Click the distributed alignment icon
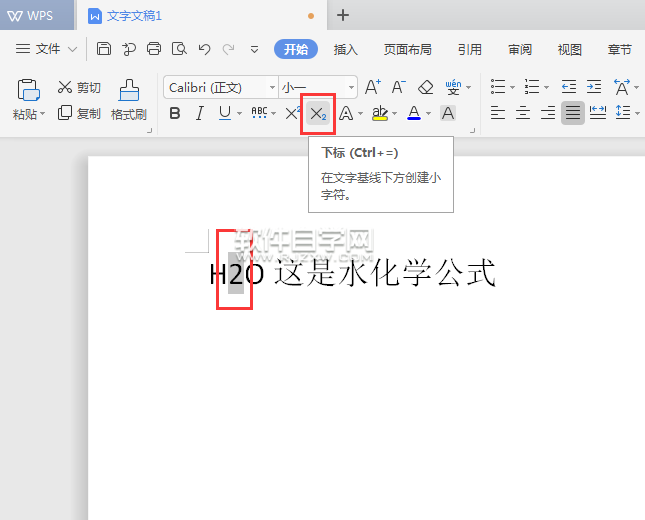The height and width of the screenshot is (520, 645). 598,112
